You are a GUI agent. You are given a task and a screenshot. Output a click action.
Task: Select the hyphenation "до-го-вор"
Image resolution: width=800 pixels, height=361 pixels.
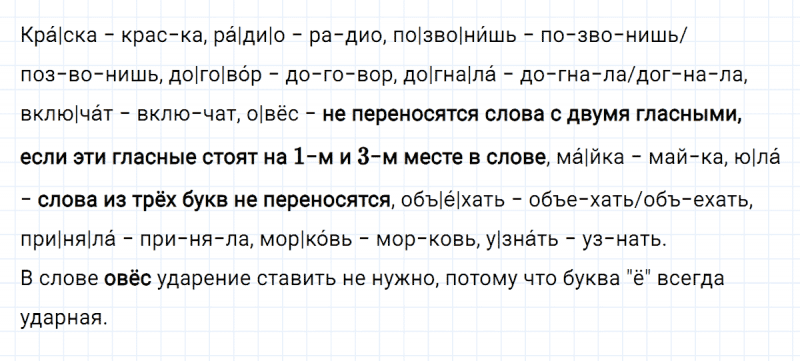[340, 75]
